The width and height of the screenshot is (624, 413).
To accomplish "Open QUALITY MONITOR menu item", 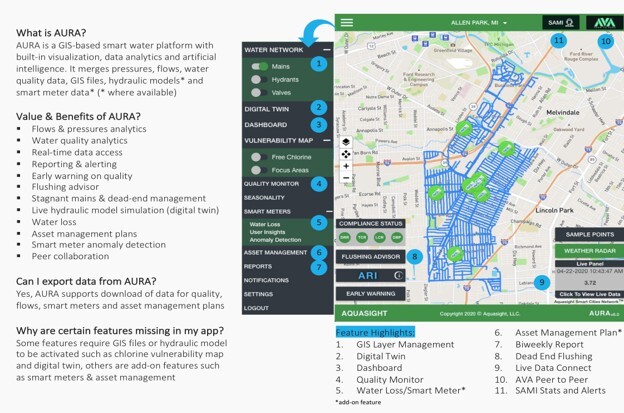I will (x=271, y=183).
